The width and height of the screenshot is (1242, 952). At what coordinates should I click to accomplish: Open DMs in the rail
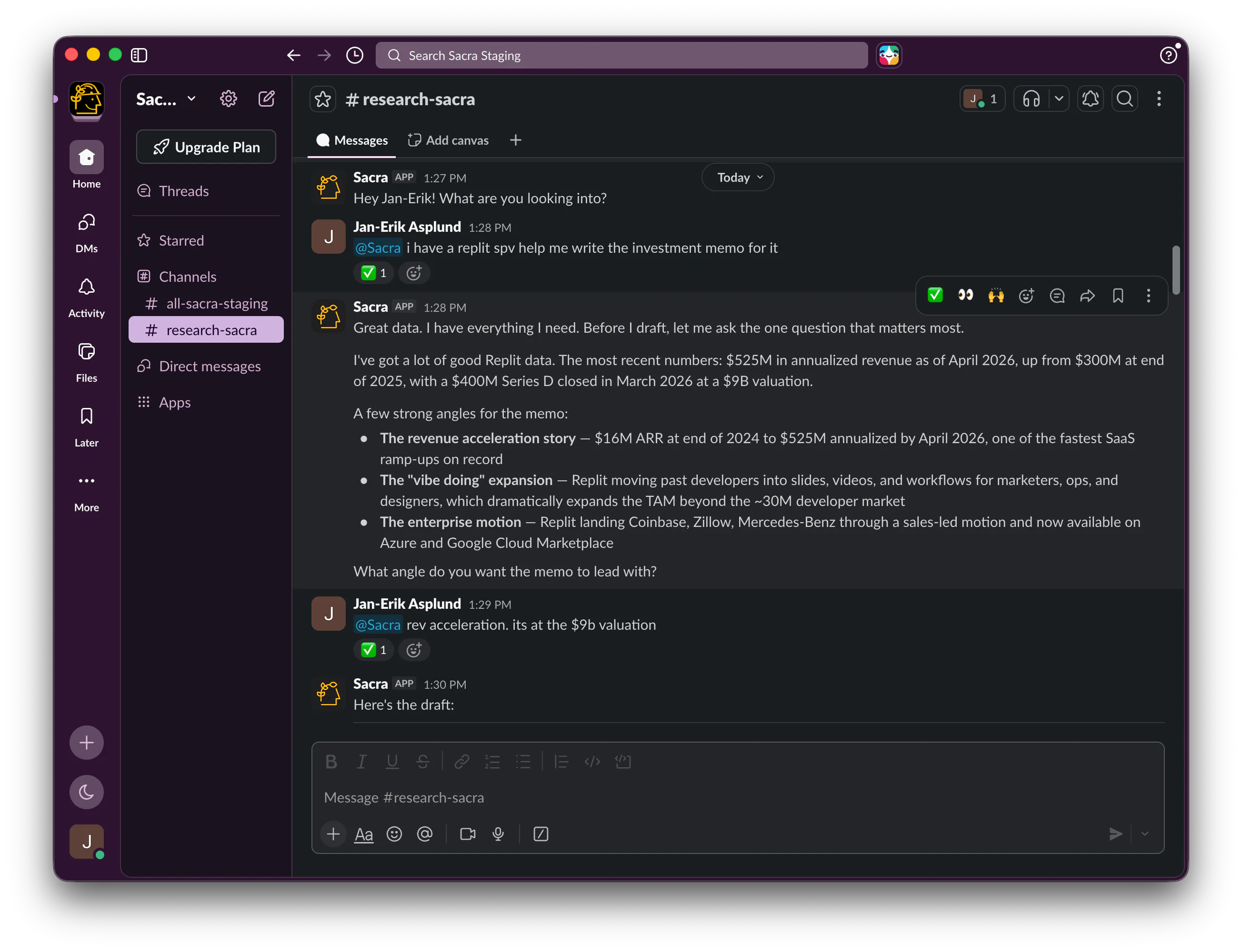click(x=87, y=232)
